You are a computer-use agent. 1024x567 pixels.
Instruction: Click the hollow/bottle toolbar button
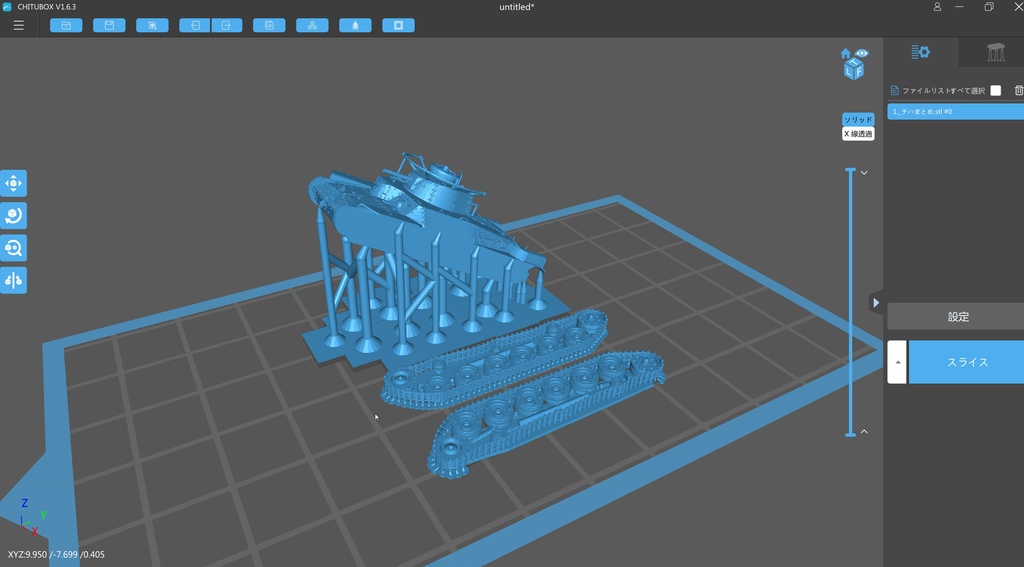click(355, 25)
